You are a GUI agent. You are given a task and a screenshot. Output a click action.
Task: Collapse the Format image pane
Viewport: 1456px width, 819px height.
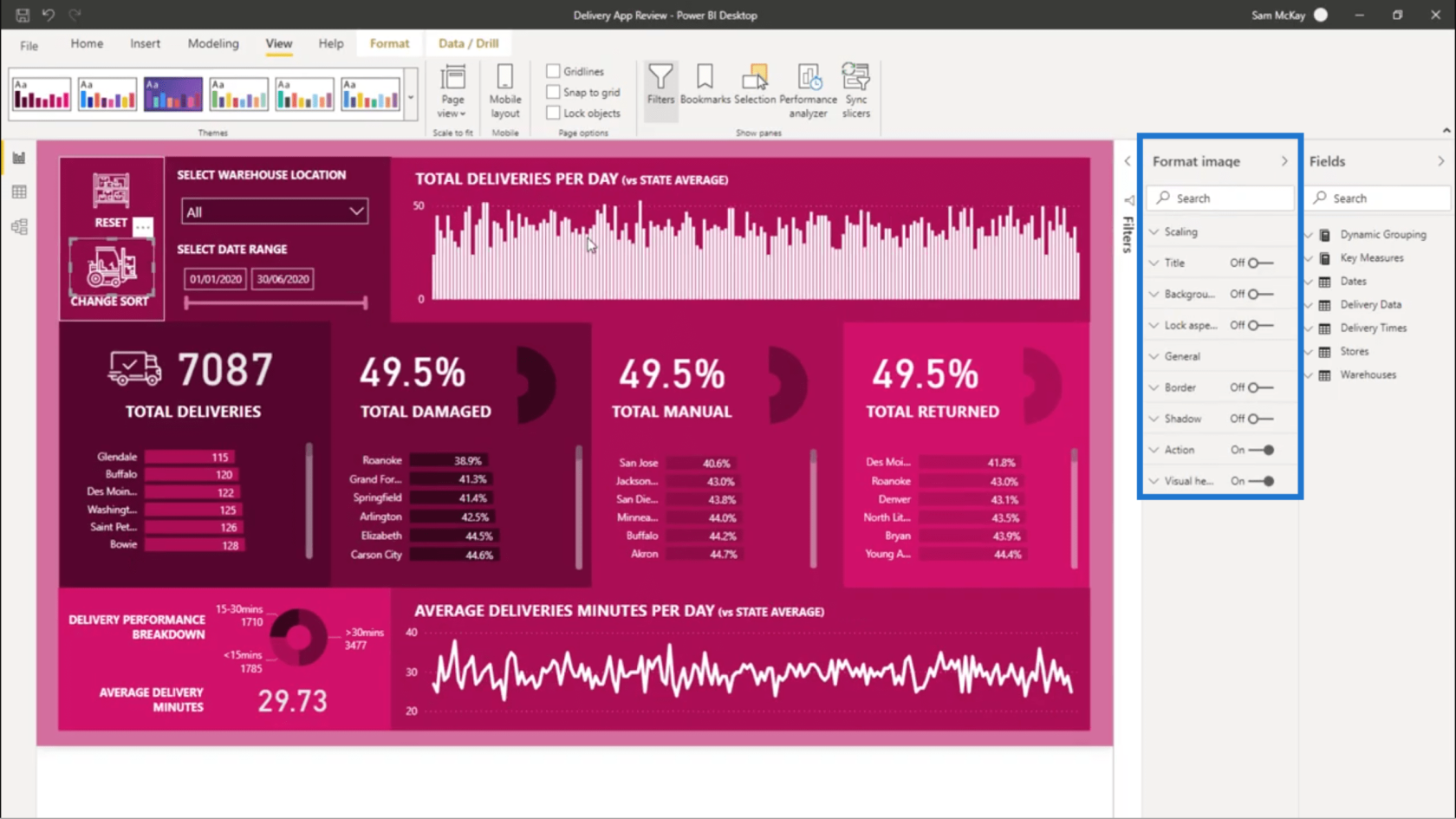coord(1284,161)
